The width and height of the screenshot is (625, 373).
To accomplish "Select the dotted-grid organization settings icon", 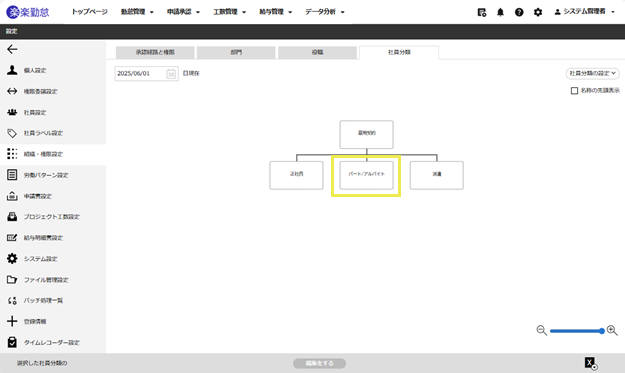I will tap(12, 154).
